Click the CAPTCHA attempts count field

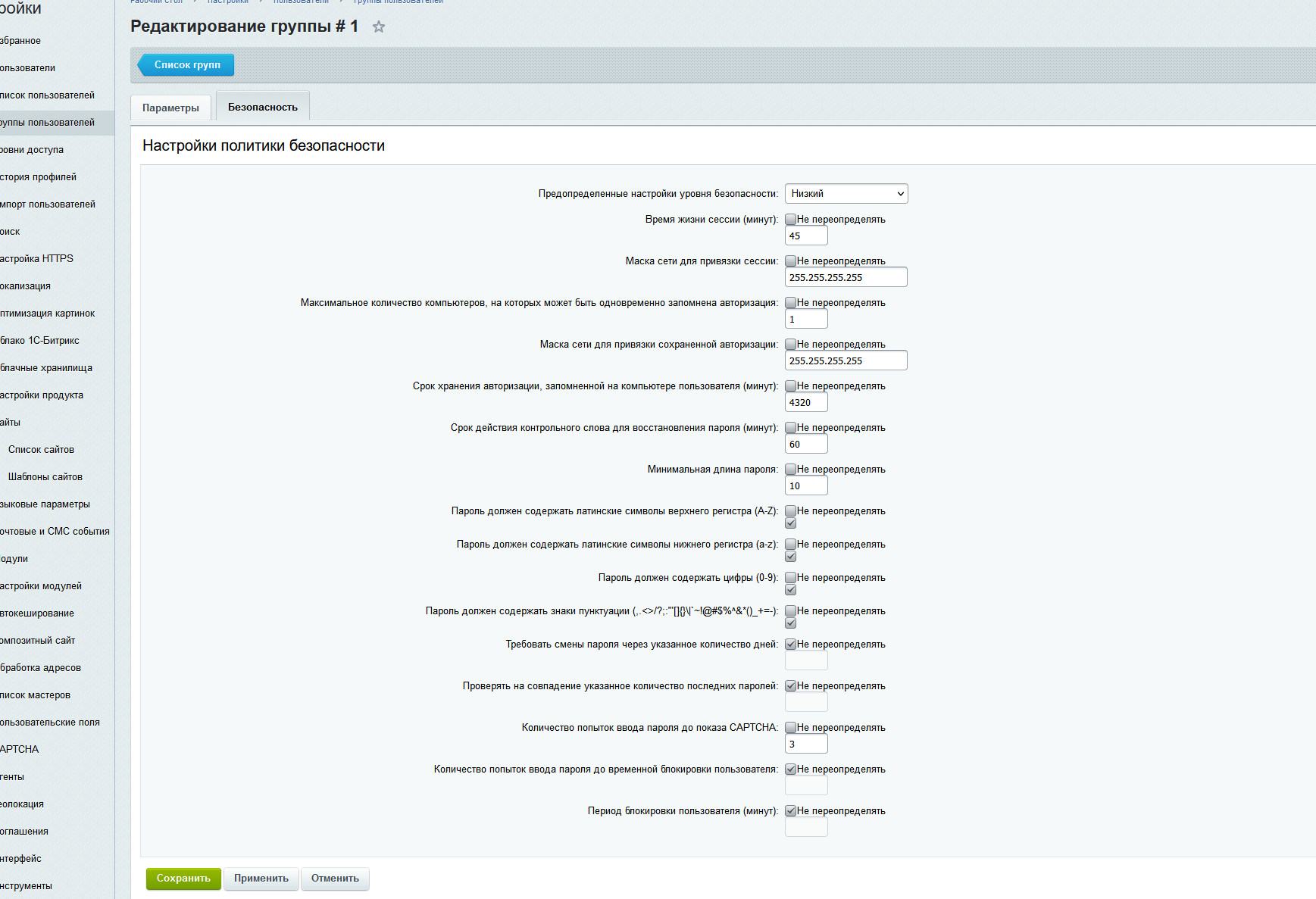click(806, 744)
